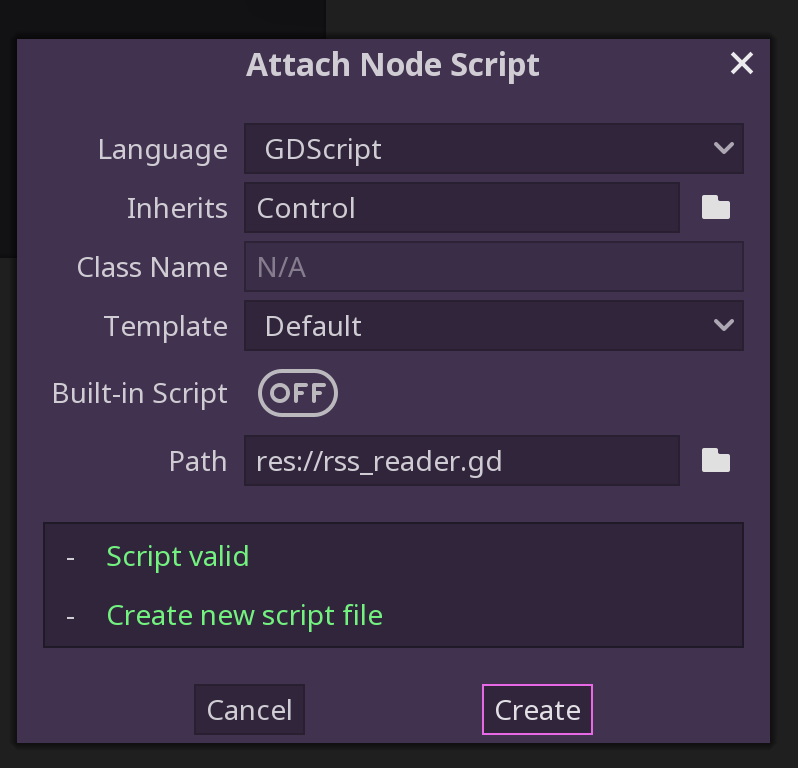Close the Attach Node Script dialog

click(x=742, y=64)
